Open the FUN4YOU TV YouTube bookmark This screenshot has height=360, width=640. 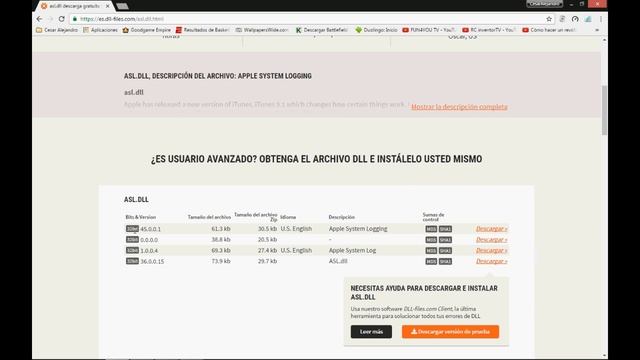tap(429, 30)
